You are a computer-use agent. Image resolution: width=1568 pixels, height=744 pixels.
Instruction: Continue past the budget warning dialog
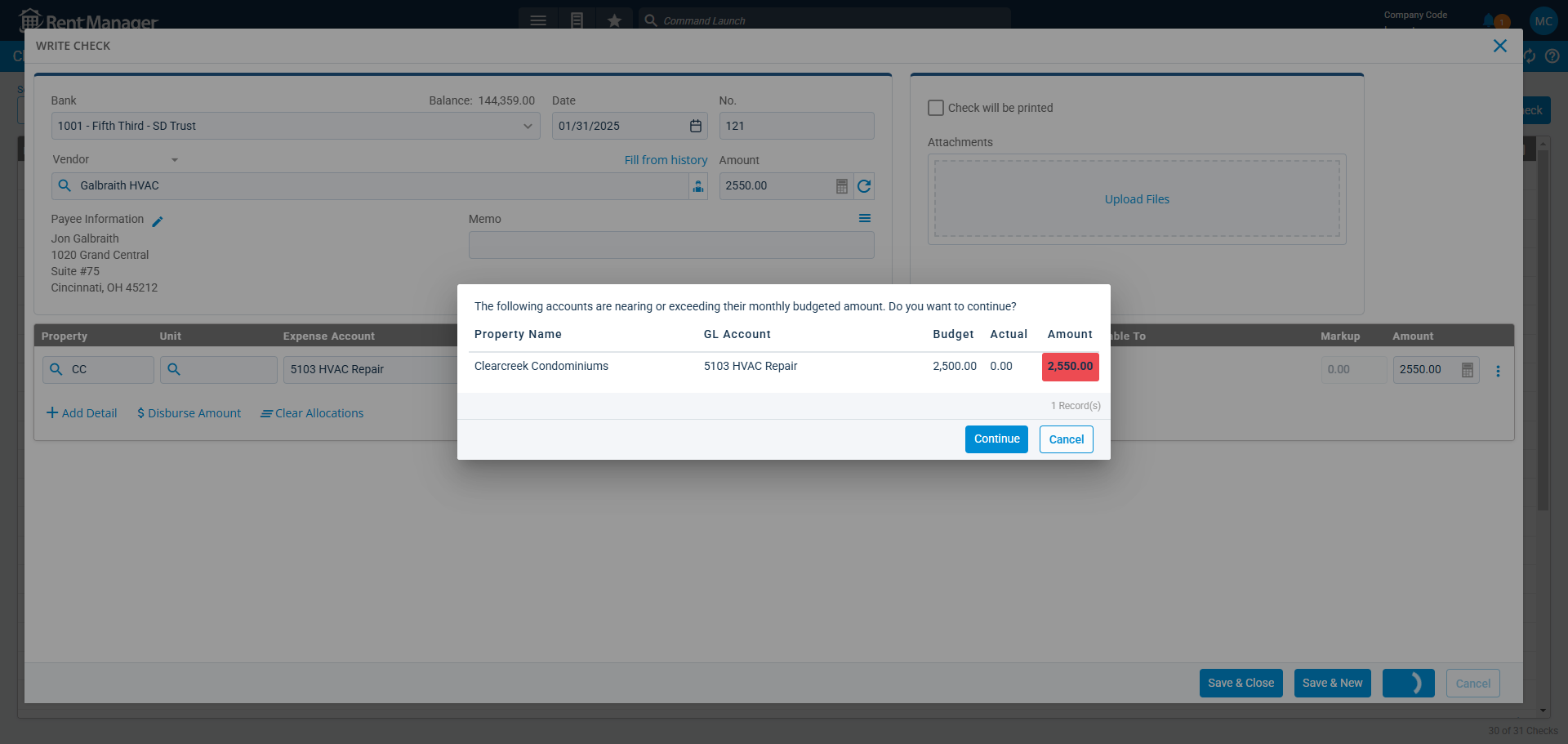pyautogui.click(x=996, y=439)
